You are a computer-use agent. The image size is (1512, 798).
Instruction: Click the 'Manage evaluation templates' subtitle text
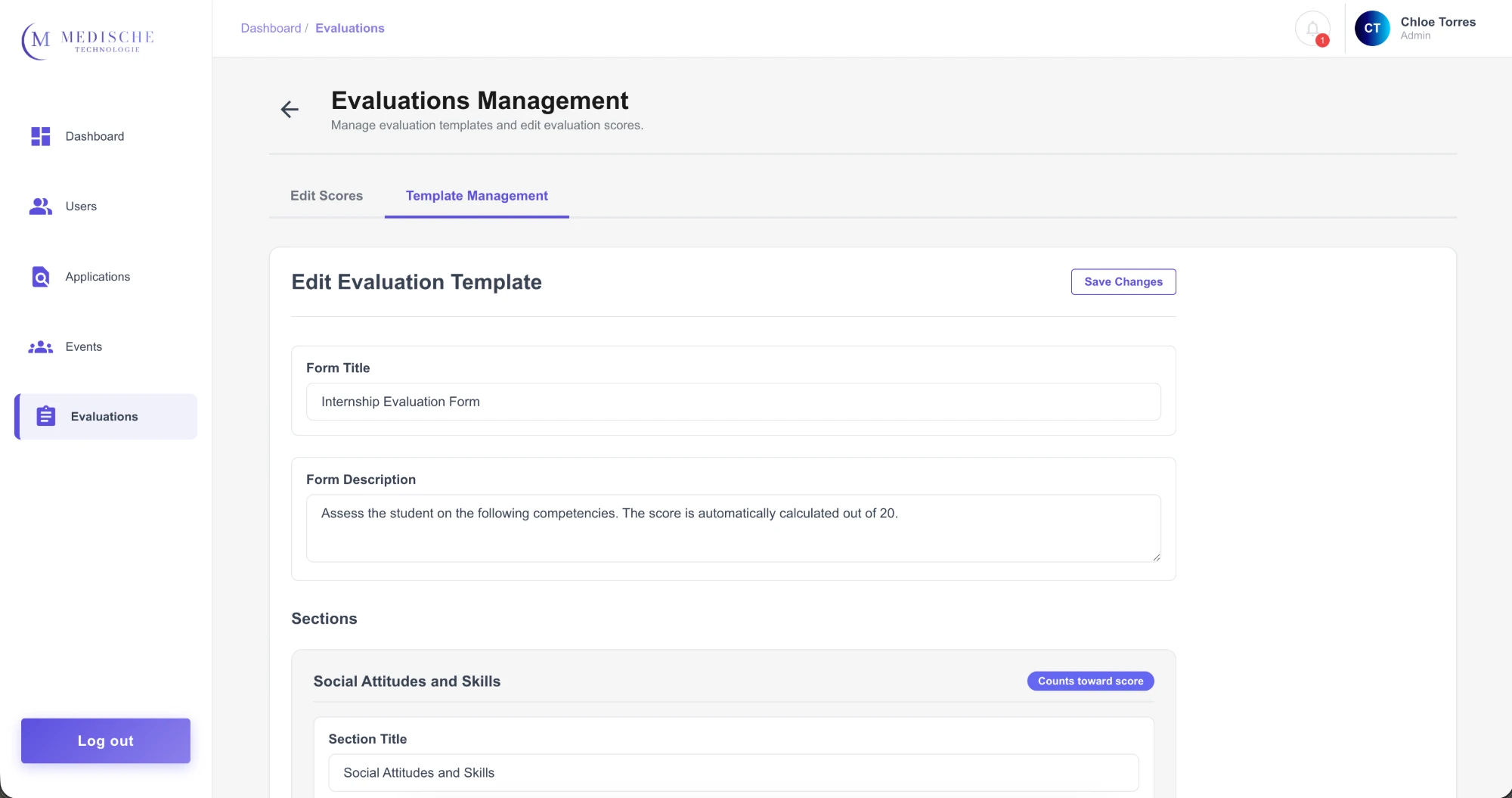coord(487,125)
